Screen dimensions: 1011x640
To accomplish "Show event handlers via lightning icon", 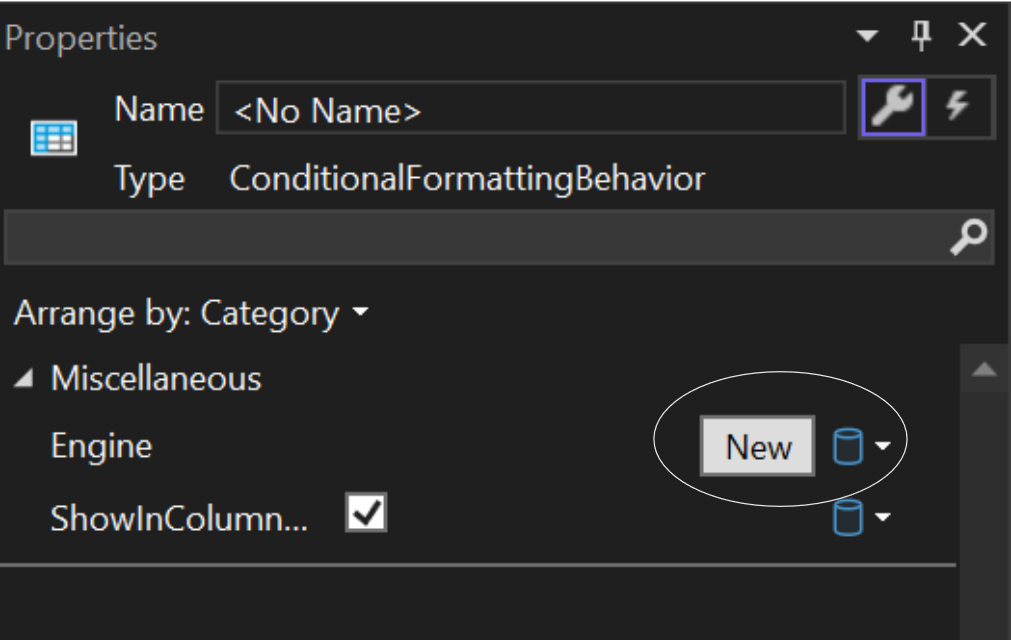I will tap(958, 106).
